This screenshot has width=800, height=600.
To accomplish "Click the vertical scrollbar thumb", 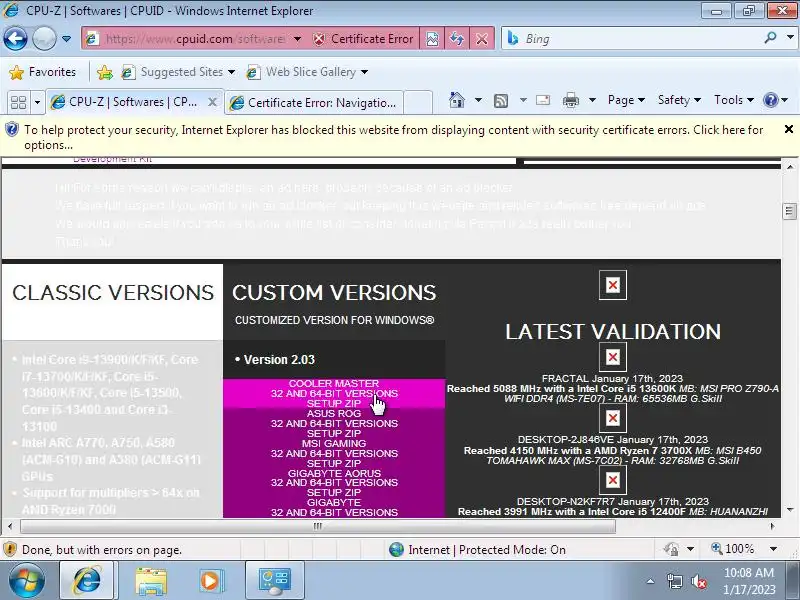I will (x=790, y=211).
